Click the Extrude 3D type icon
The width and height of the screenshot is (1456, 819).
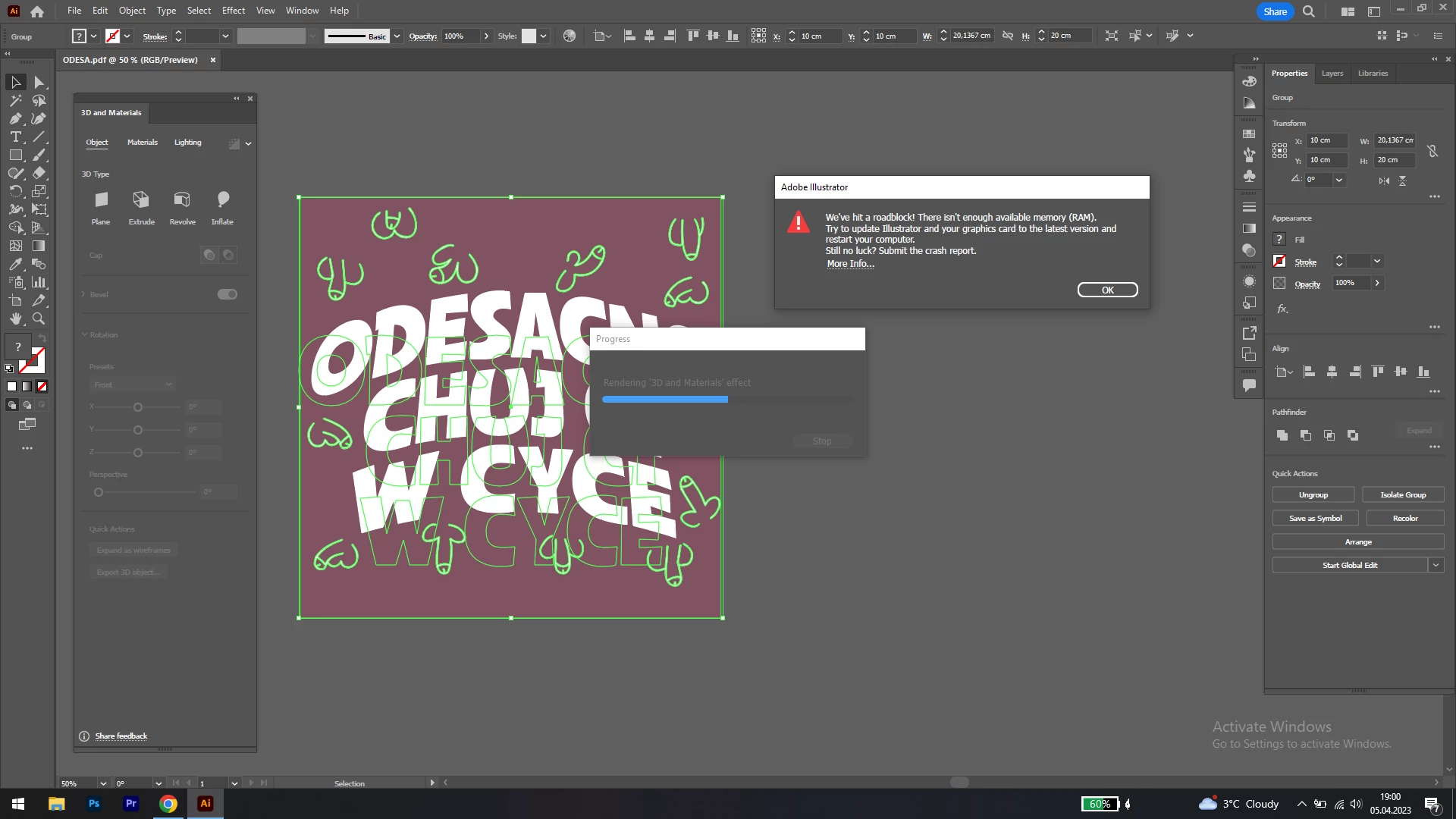(x=141, y=200)
